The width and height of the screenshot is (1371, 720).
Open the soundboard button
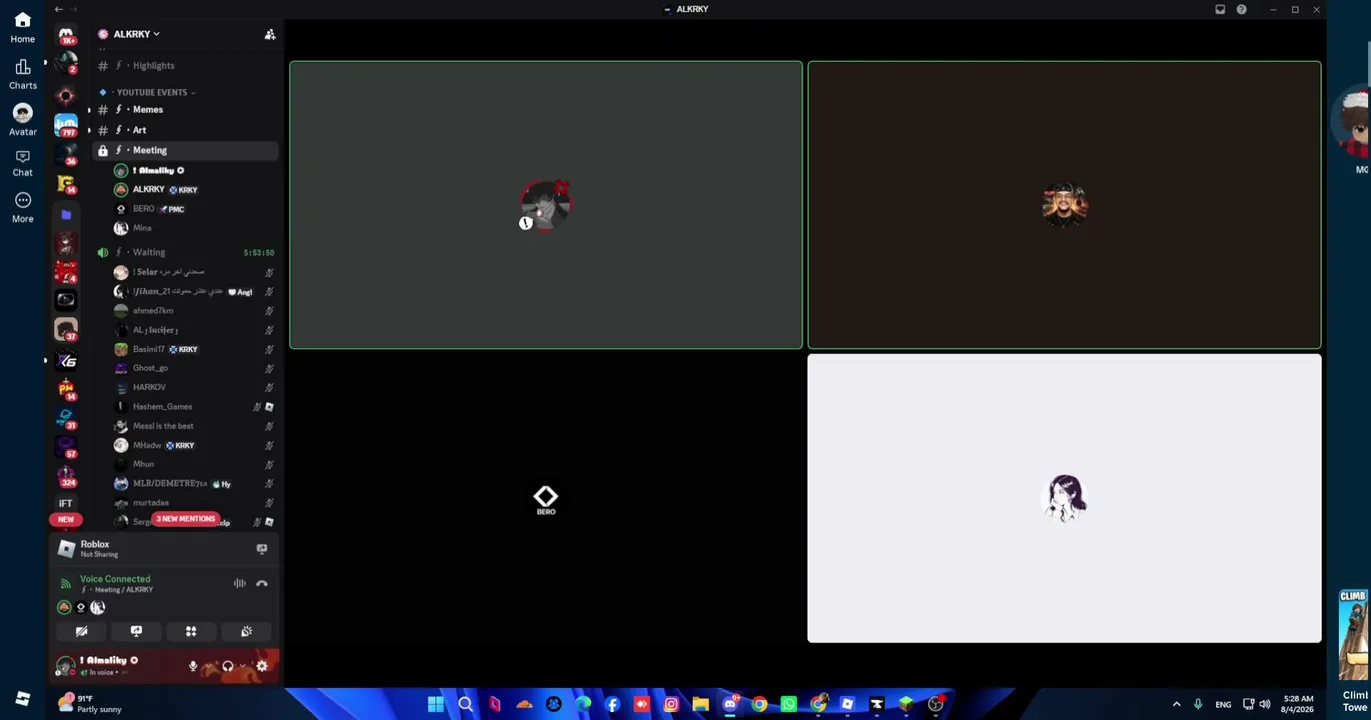pos(246,631)
